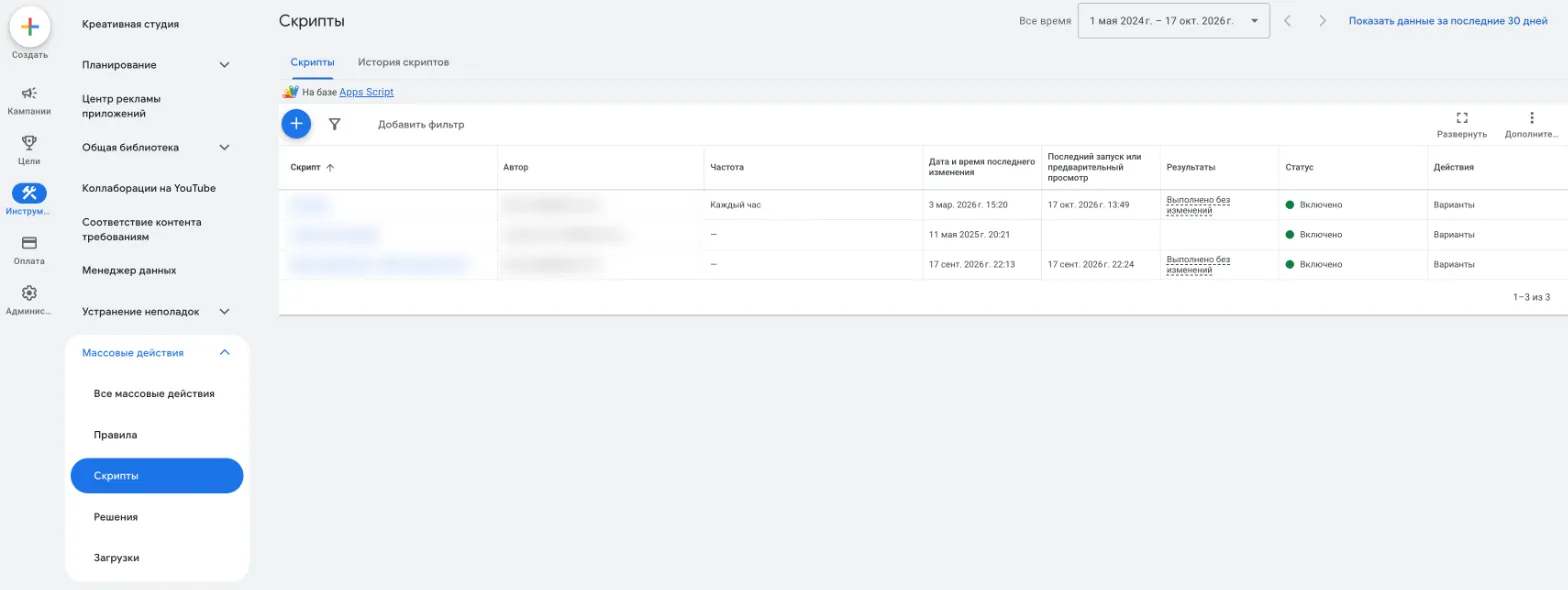Image resolution: width=1568 pixels, height=590 pixels.
Task: Go to the next date range arrow
Action: 1322,21
